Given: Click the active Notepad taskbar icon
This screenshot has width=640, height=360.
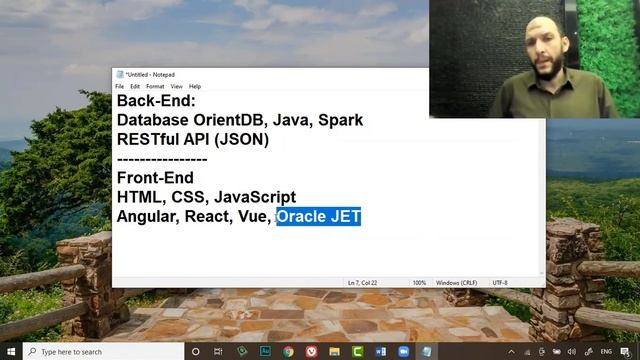Looking at the screenshot, I should 427,351.
